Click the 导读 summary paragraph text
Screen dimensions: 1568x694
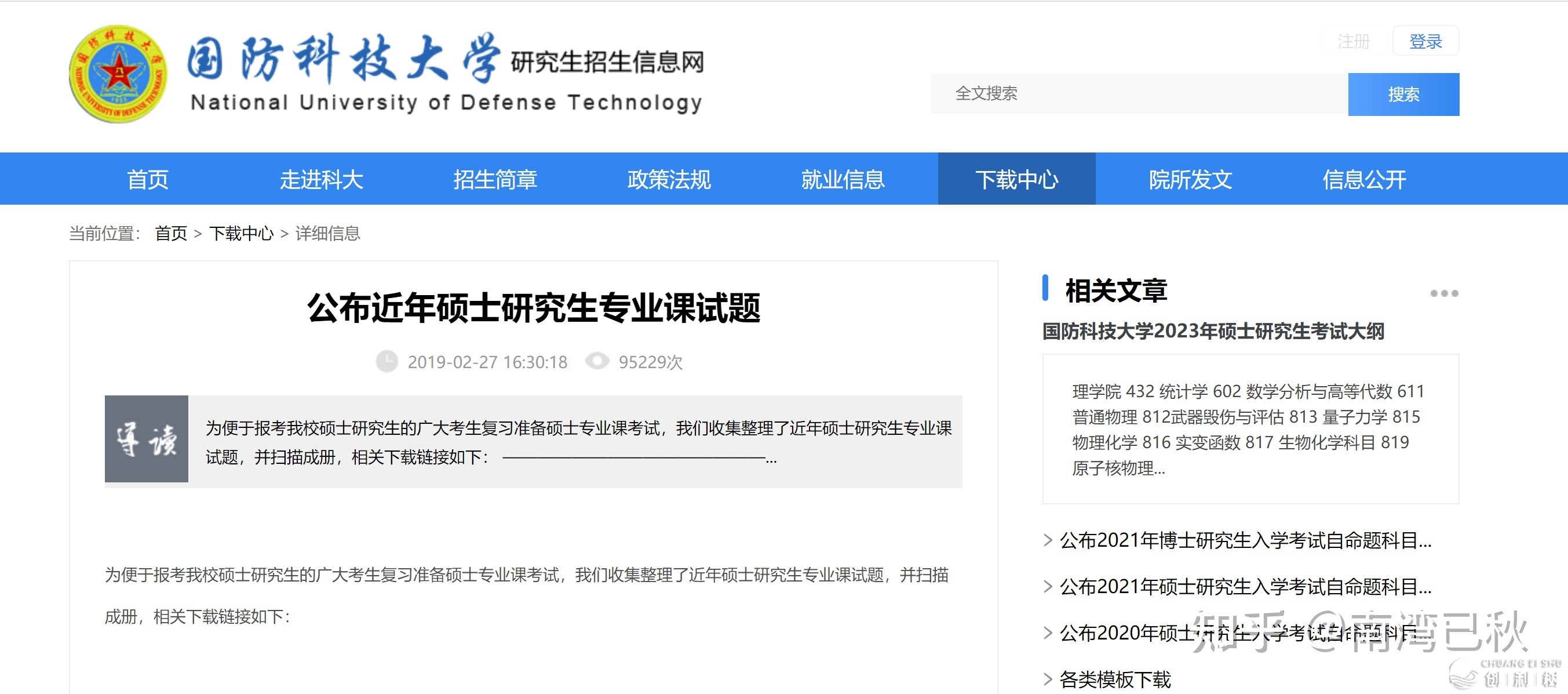coord(578,442)
